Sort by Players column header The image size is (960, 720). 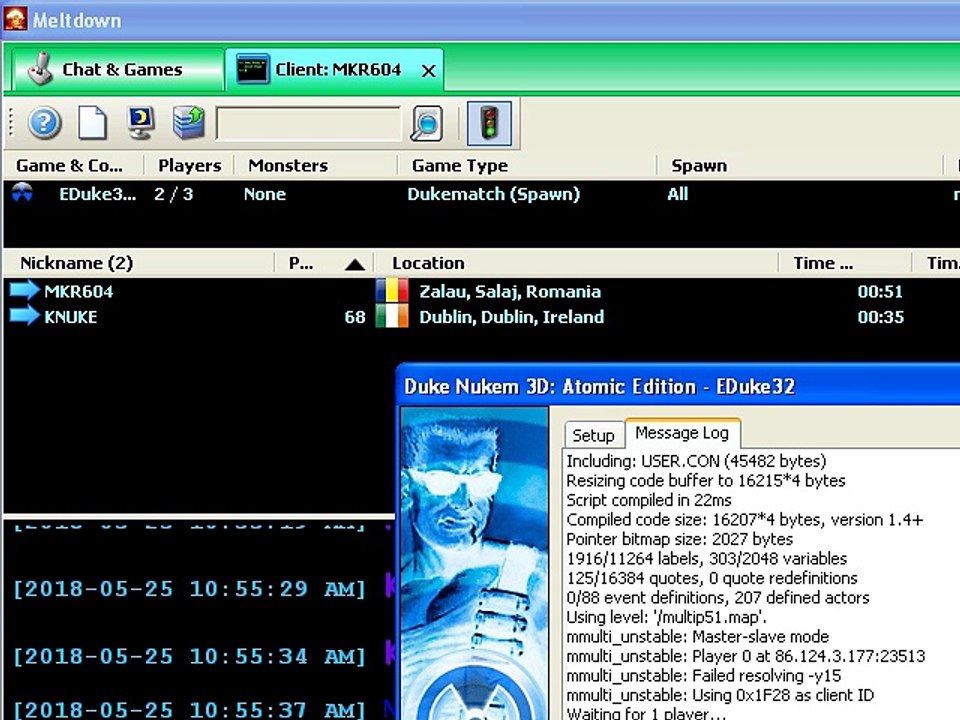(189, 165)
